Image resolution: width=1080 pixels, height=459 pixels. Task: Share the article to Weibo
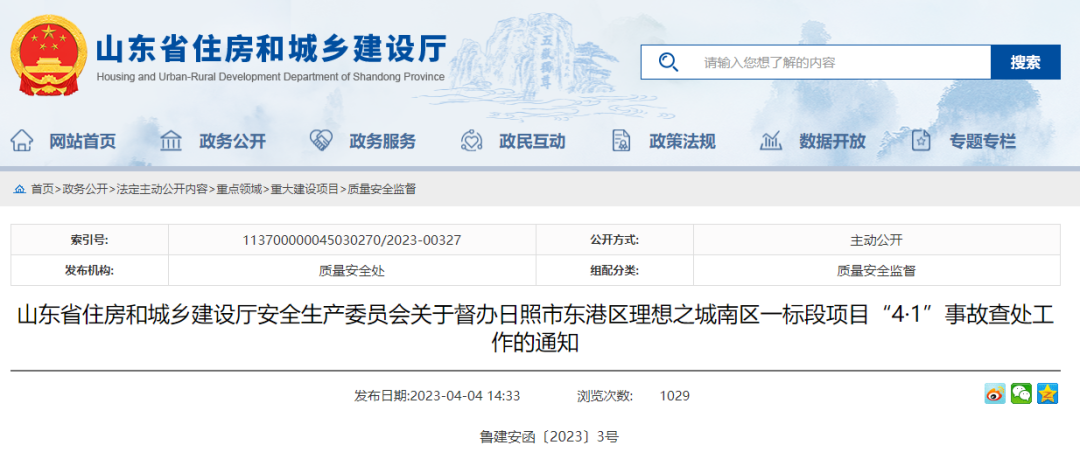point(995,394)
